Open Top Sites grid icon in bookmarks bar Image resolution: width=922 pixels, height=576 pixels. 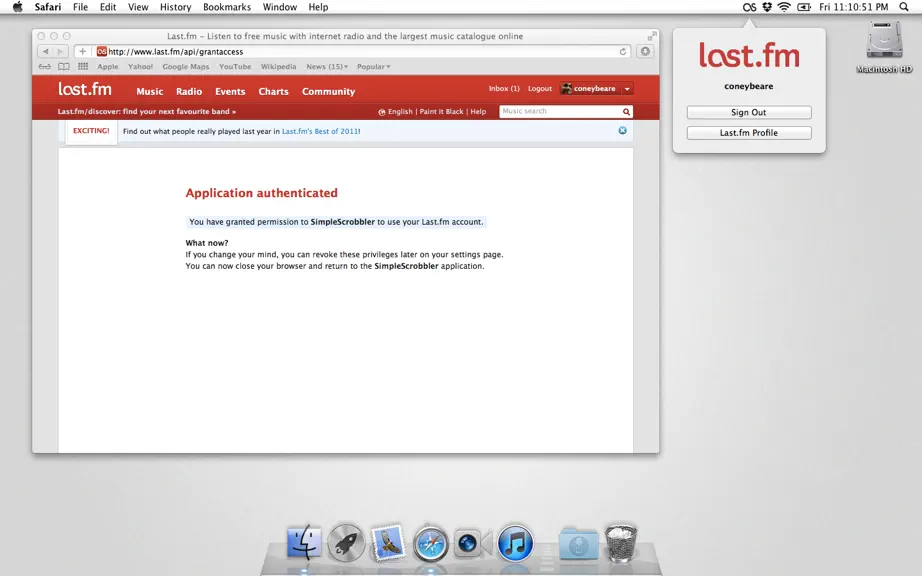click(83, 66)
